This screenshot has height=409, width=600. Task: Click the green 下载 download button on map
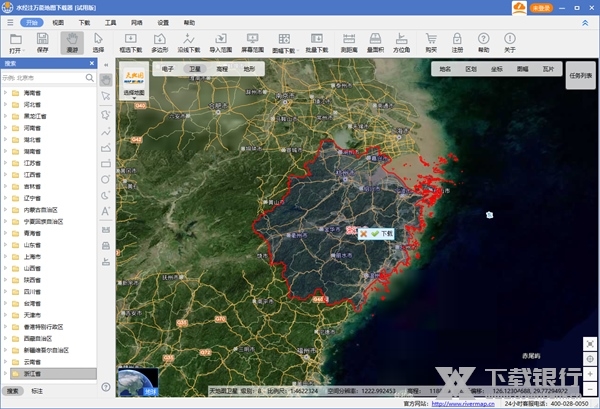[381, 232]
